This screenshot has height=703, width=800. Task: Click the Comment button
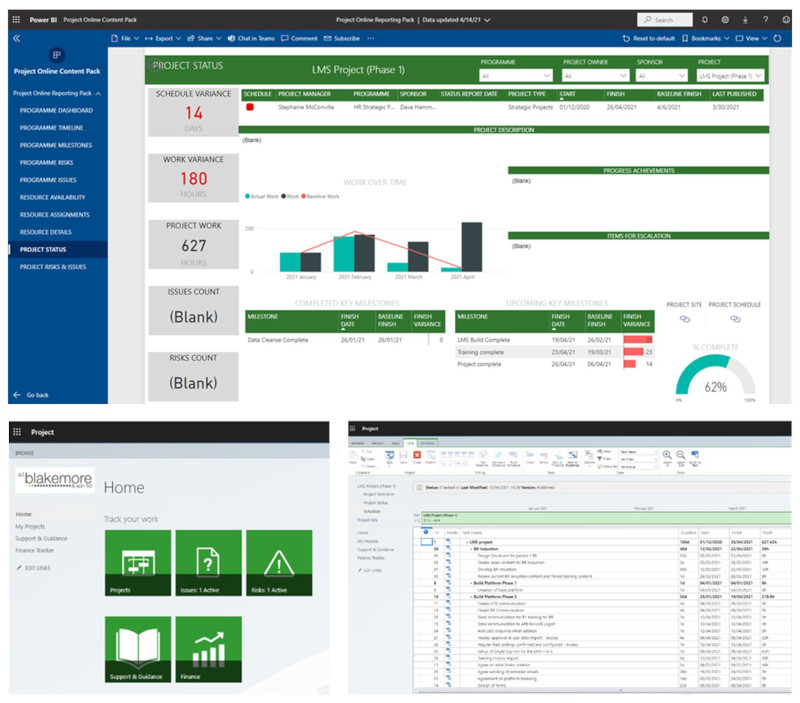(x=299, y=38)
